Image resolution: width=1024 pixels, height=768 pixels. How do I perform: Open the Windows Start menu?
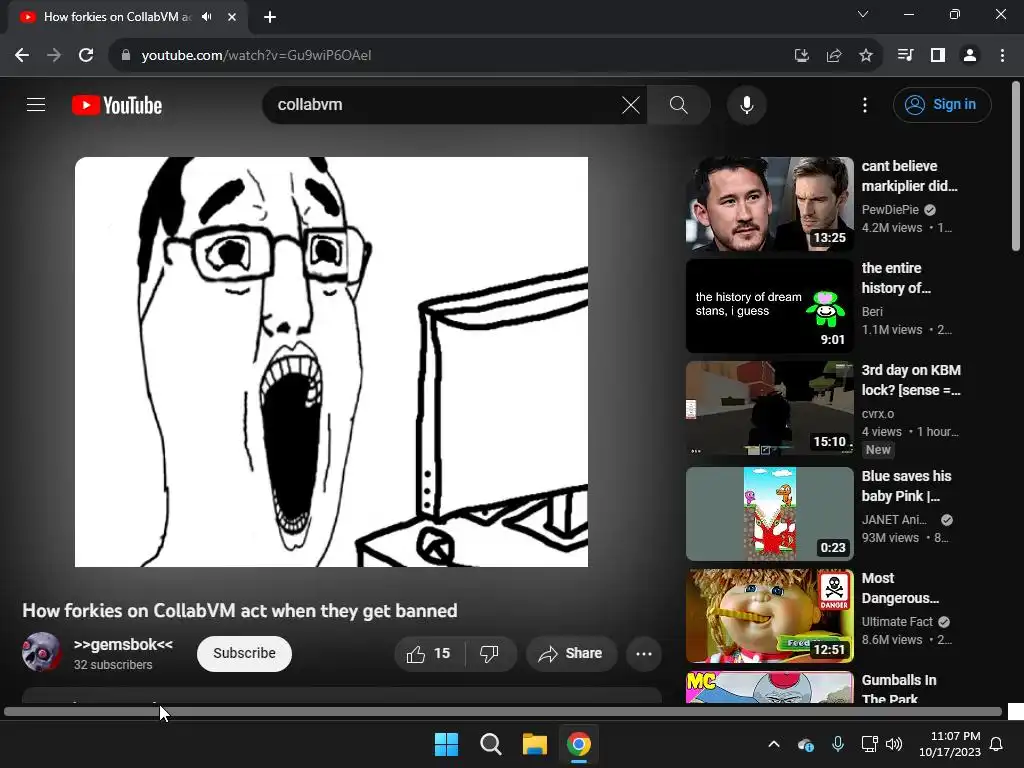[447, 744]
